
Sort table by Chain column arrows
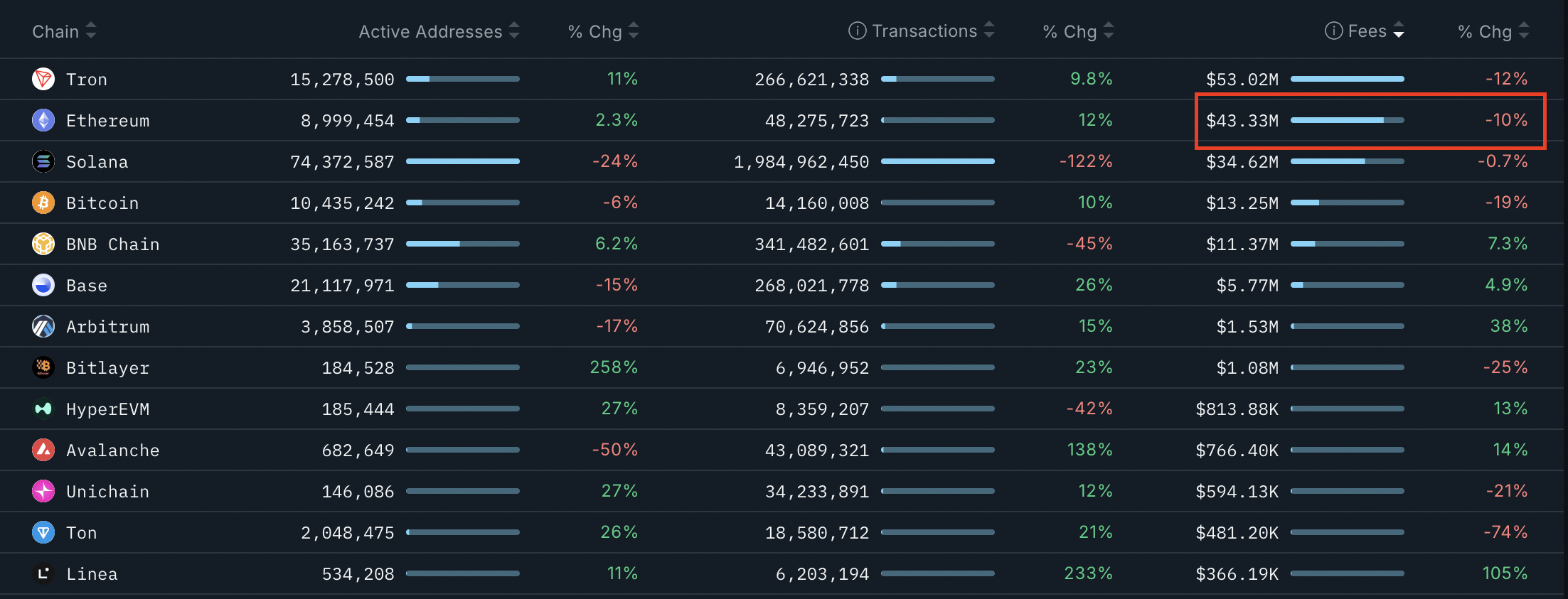pyautogui.click(x=91, y=31)
